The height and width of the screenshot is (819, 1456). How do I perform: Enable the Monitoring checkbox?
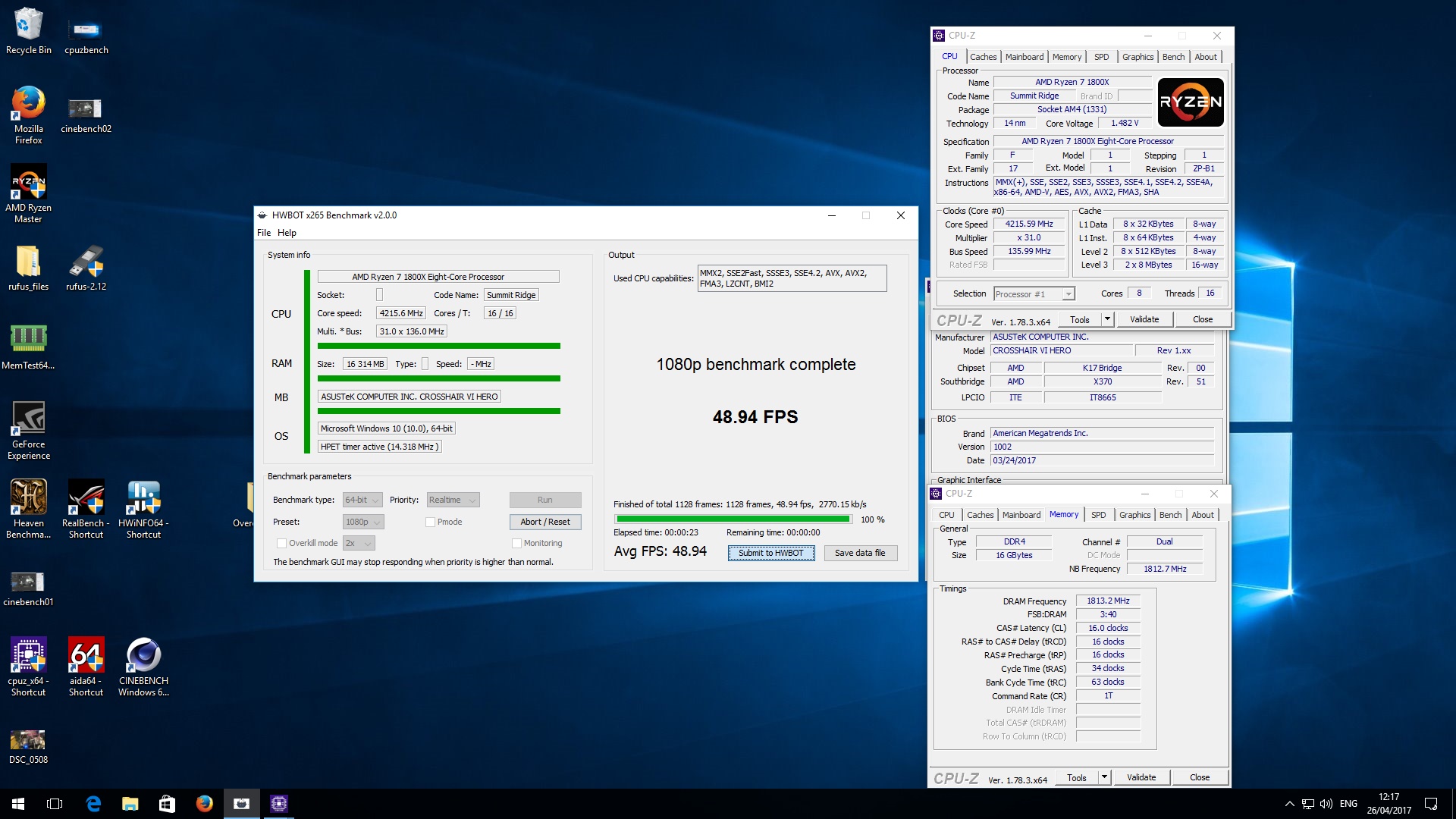tap(516, 543)
